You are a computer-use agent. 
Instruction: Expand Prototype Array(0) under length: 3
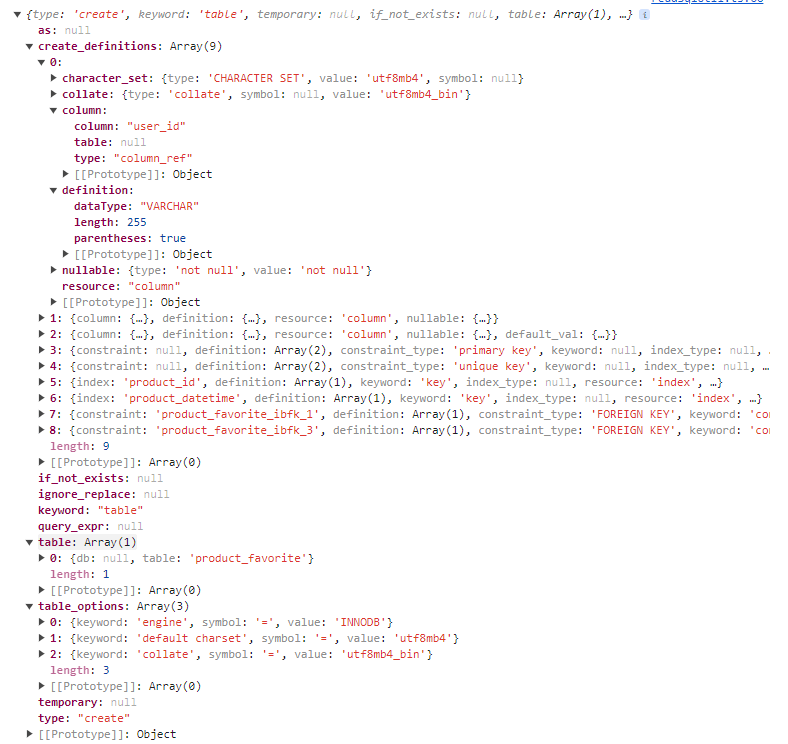click(42, 686)
